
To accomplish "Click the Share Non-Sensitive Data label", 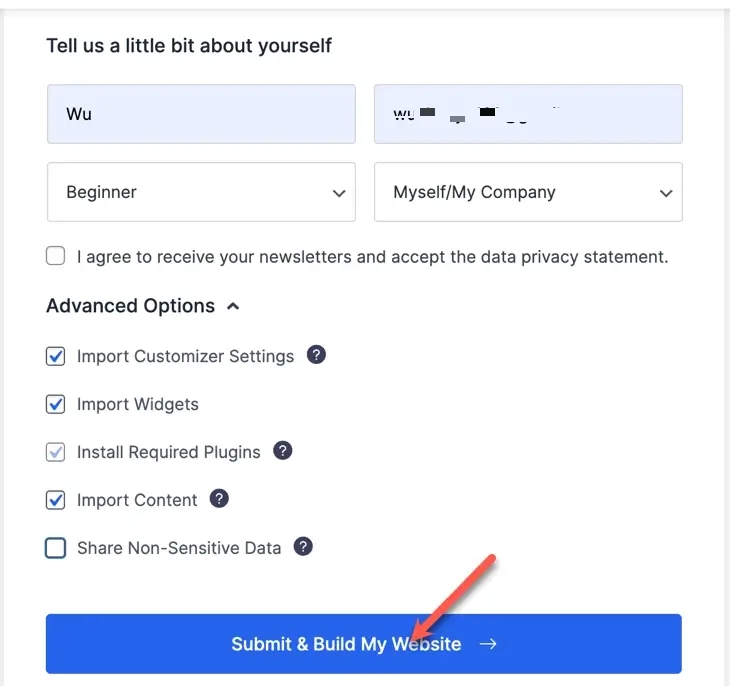I will (x=179, y=548).
